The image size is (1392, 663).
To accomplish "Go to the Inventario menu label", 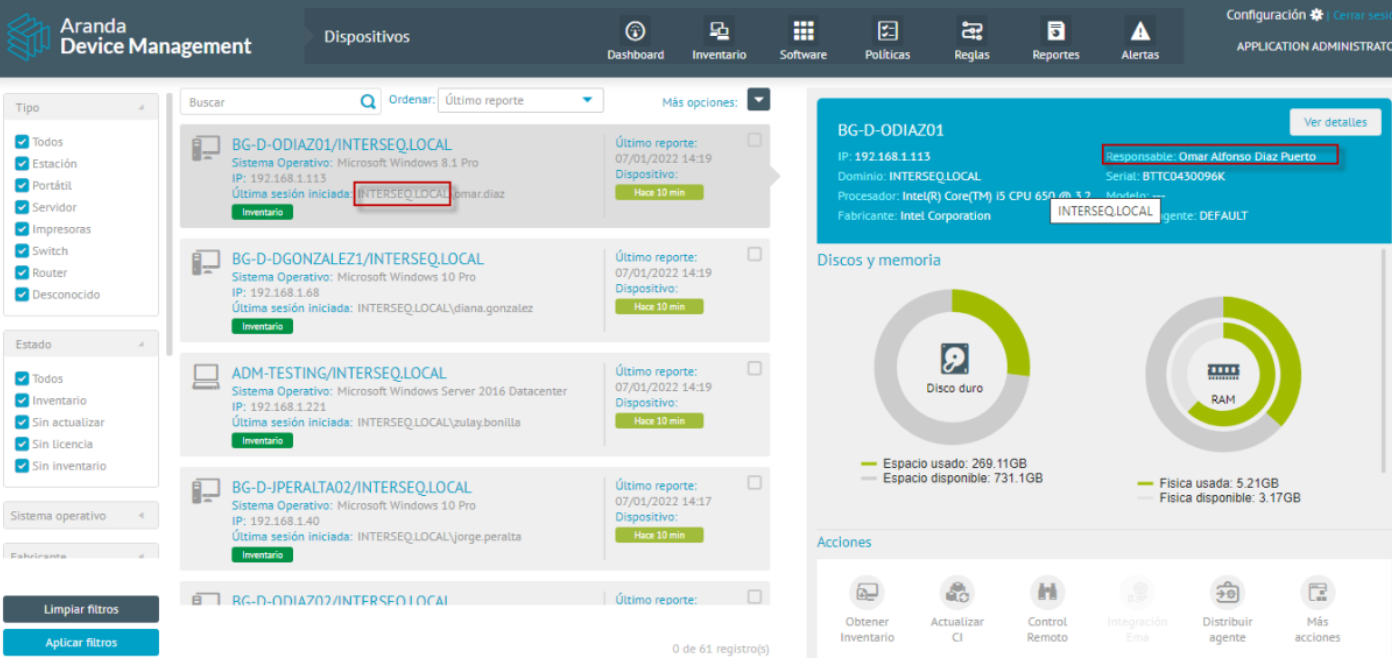I will [719, 55].
